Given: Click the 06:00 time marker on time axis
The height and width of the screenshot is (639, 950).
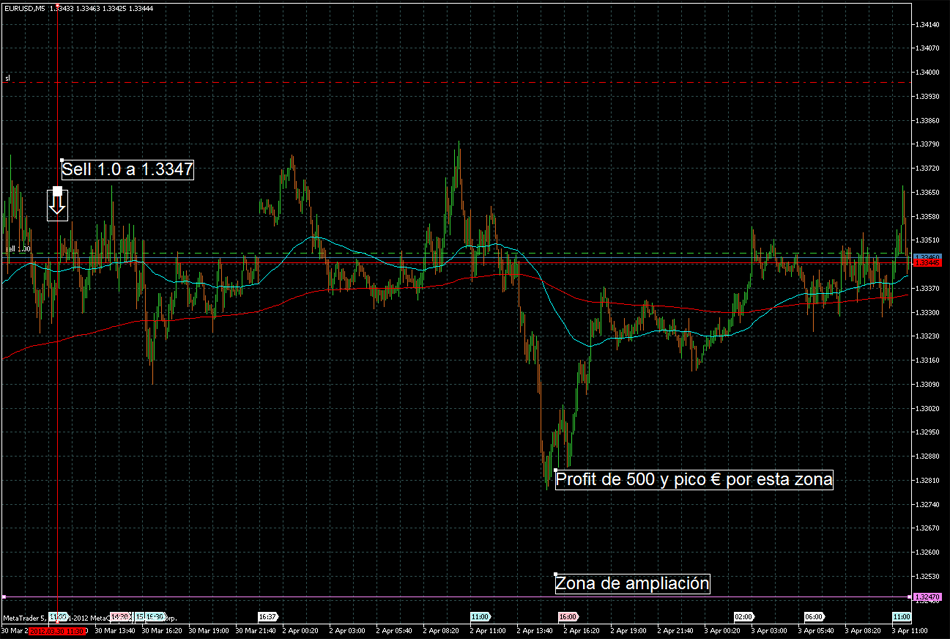Looking at the screenshot, I should [x=814, y=617].
